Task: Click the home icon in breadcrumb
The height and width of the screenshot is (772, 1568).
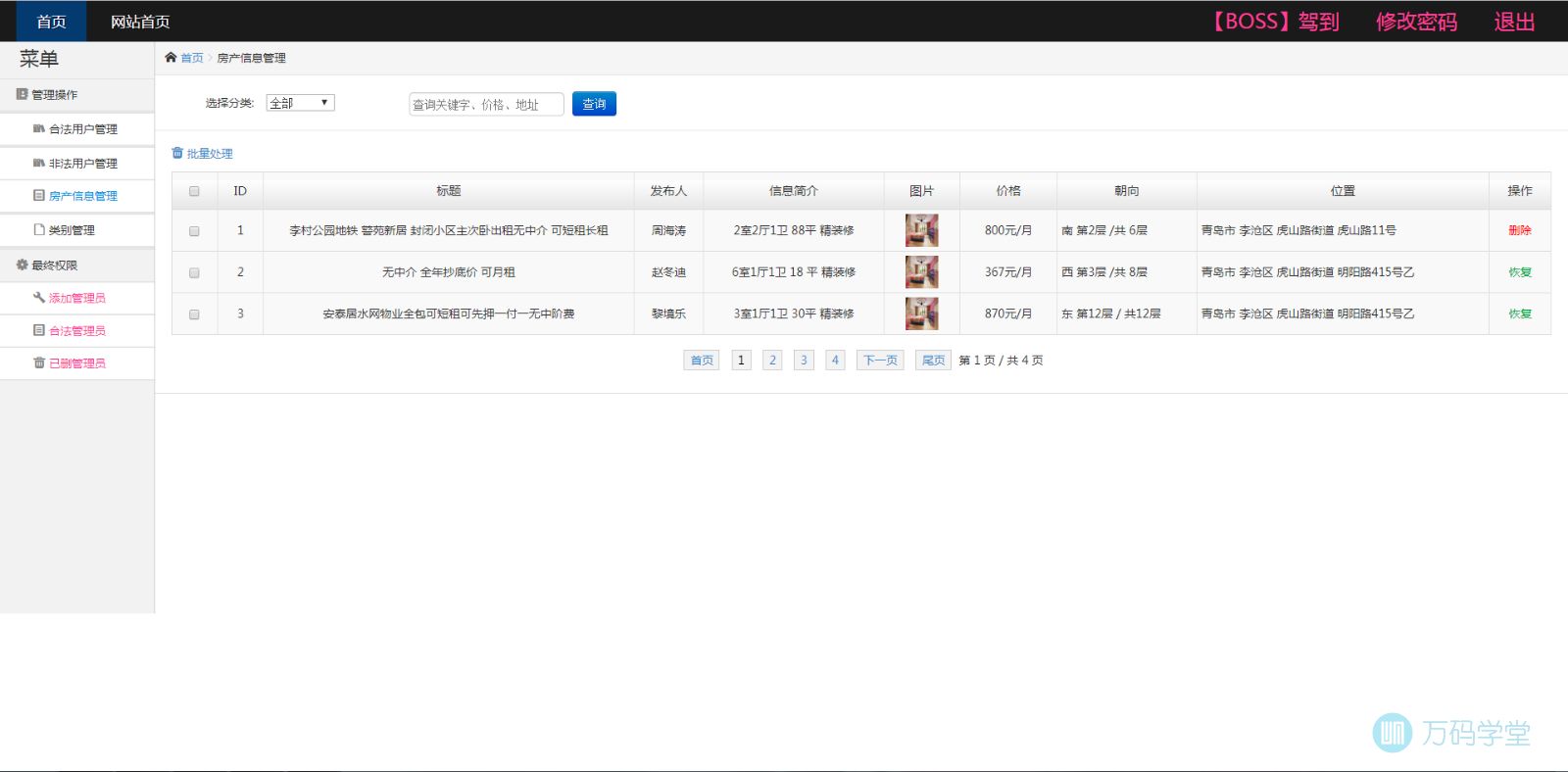Action: coord(171,58)
